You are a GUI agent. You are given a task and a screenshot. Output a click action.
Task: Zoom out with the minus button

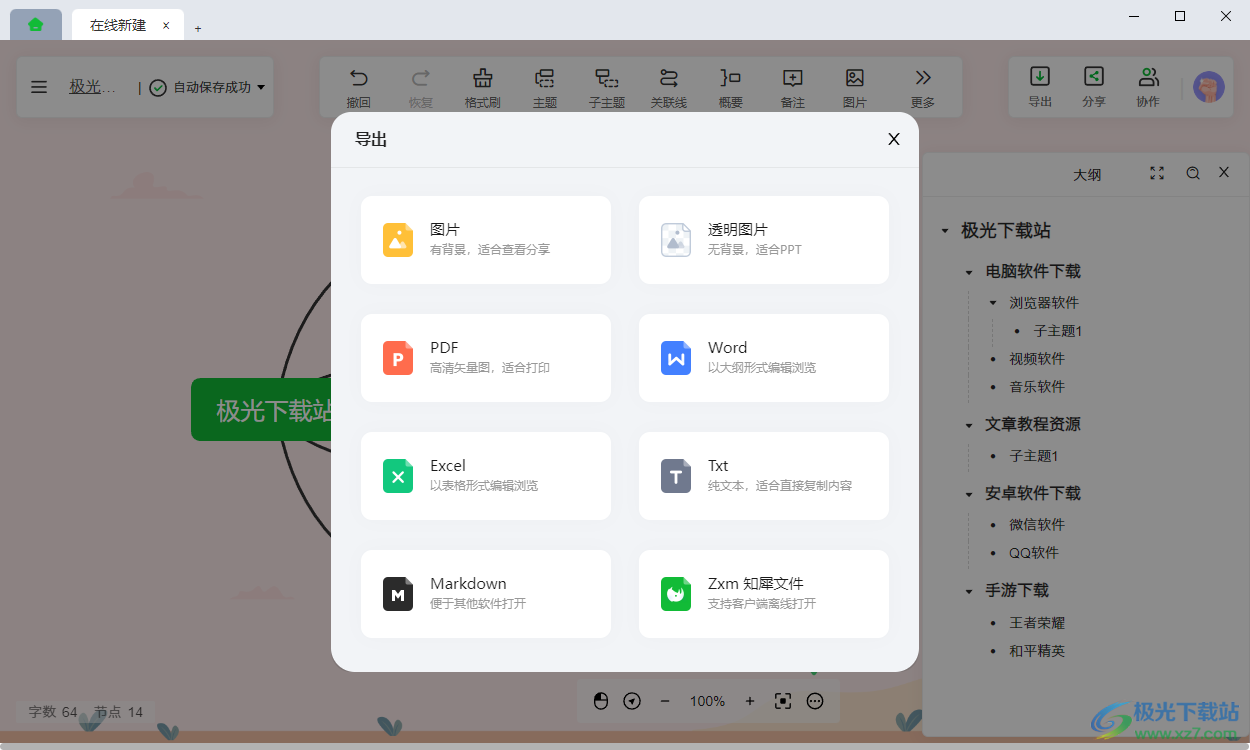(x=665, y=701)
